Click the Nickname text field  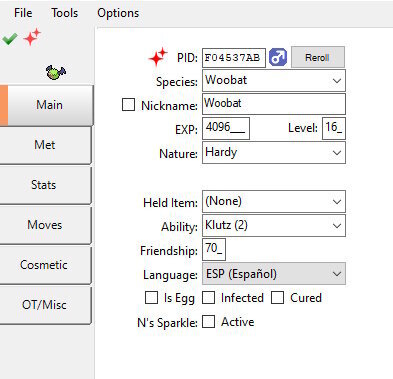pos(274,104)
